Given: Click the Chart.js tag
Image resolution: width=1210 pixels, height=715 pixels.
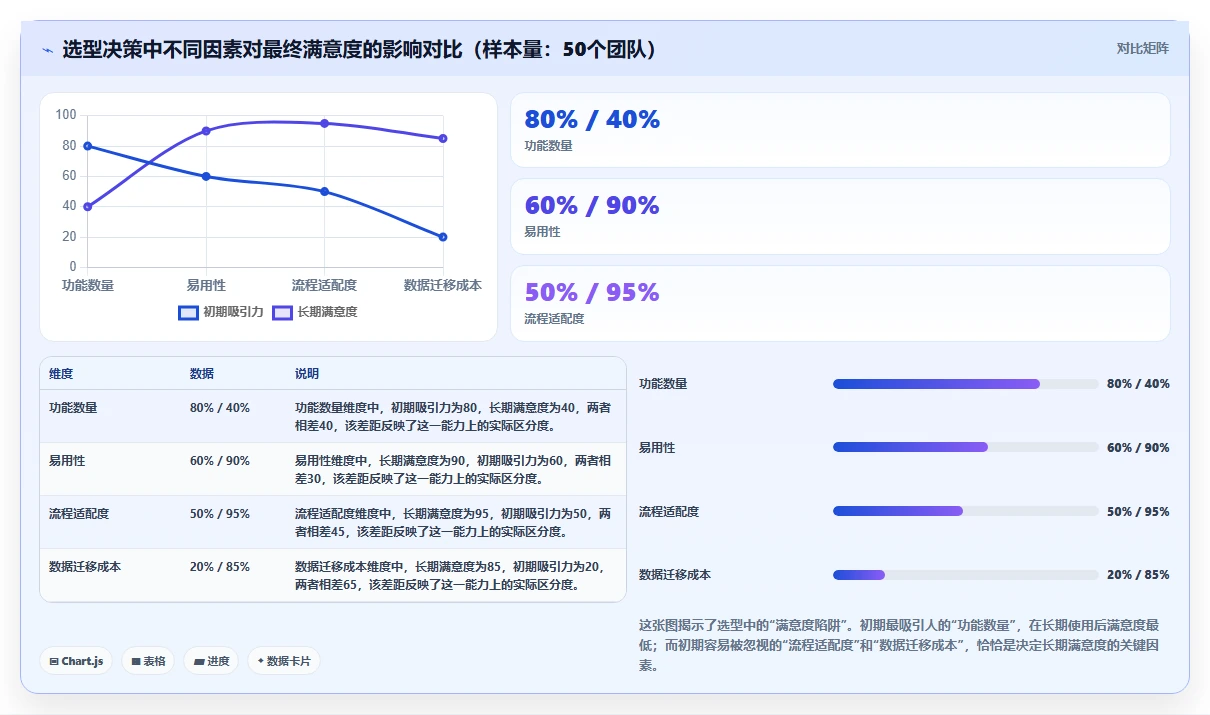Looking at the screenshot, I should click(76, 661).
